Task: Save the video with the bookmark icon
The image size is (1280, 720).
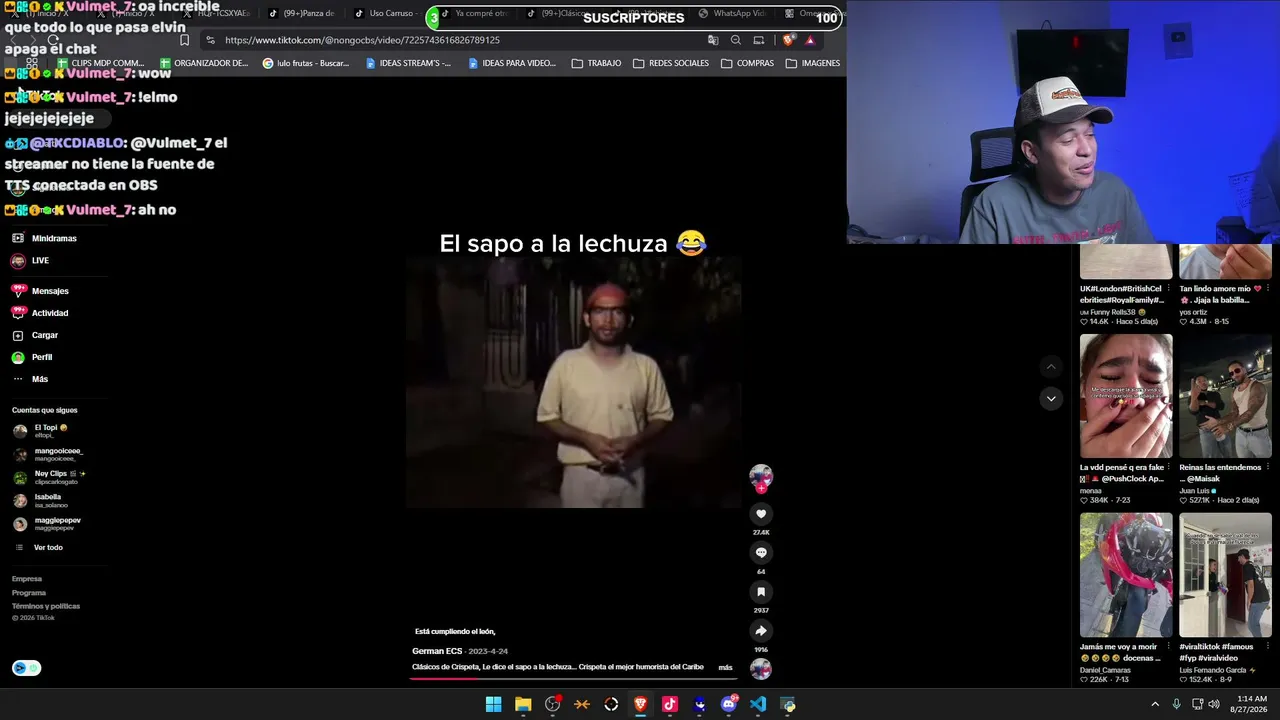Action: coord(761,592)
